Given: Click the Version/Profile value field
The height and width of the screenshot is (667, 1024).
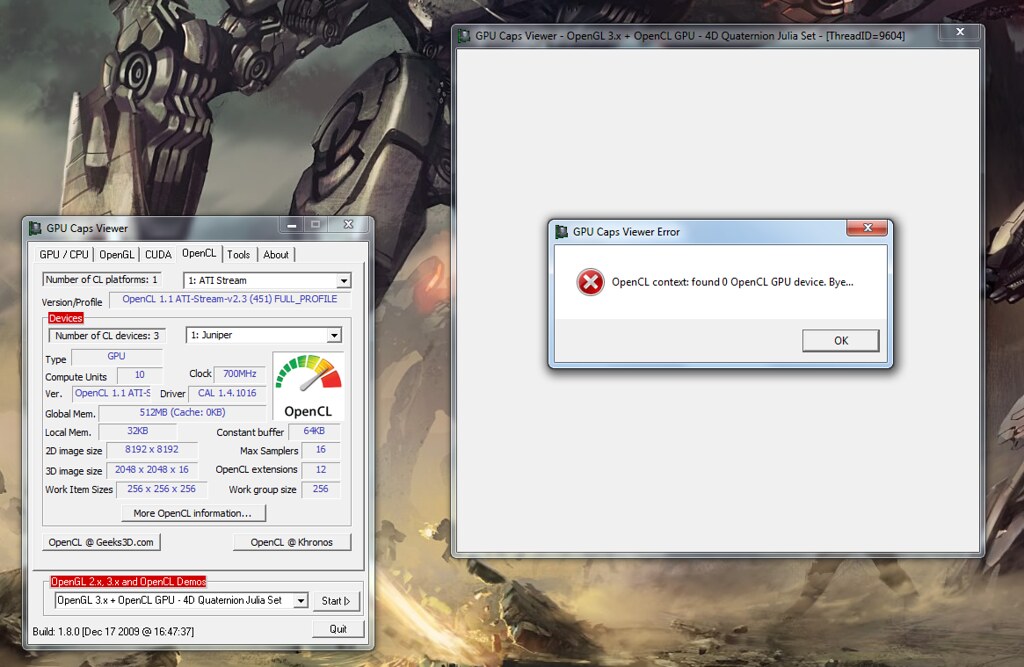Looking at the screenshot, I should 229,299.
